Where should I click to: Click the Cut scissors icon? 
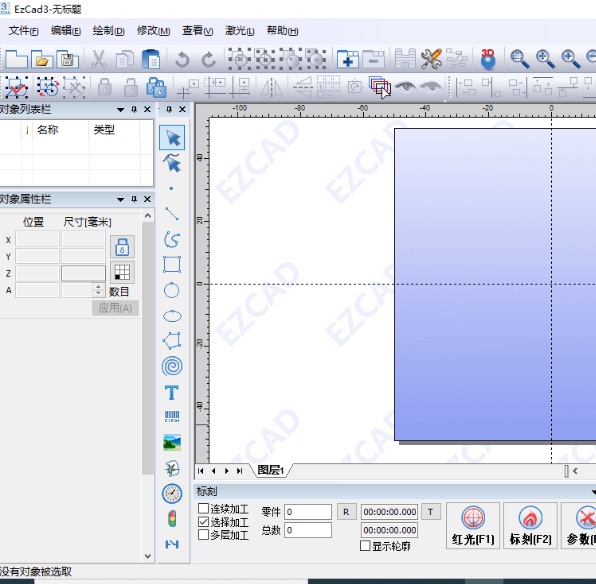point(99,59)
